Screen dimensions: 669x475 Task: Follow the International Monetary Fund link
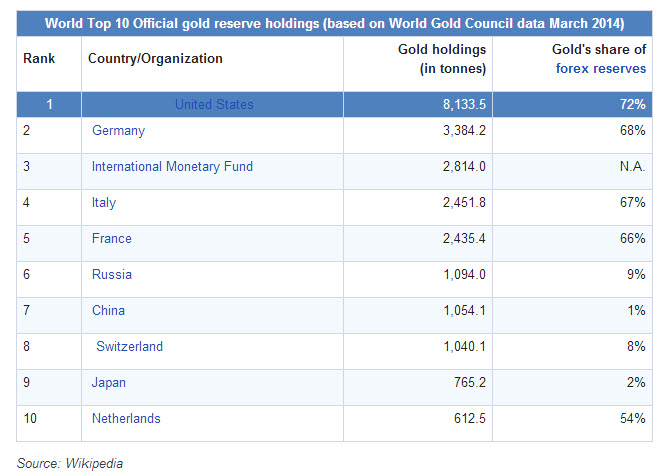(x=172, y=166)
